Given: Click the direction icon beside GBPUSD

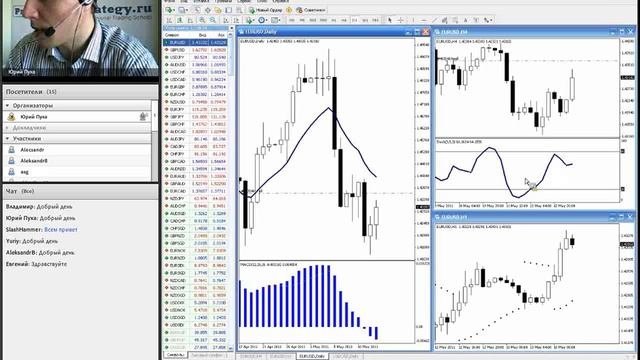Looking at the screenshot, I should 167,50.
